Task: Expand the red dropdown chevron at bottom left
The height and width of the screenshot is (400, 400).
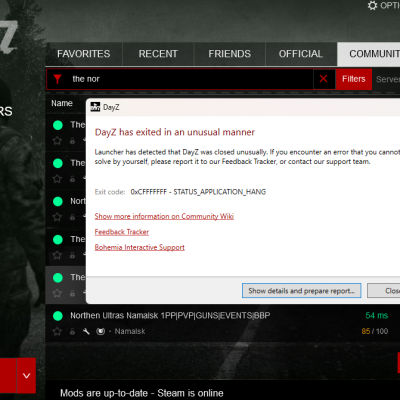Action: [26, 376]
